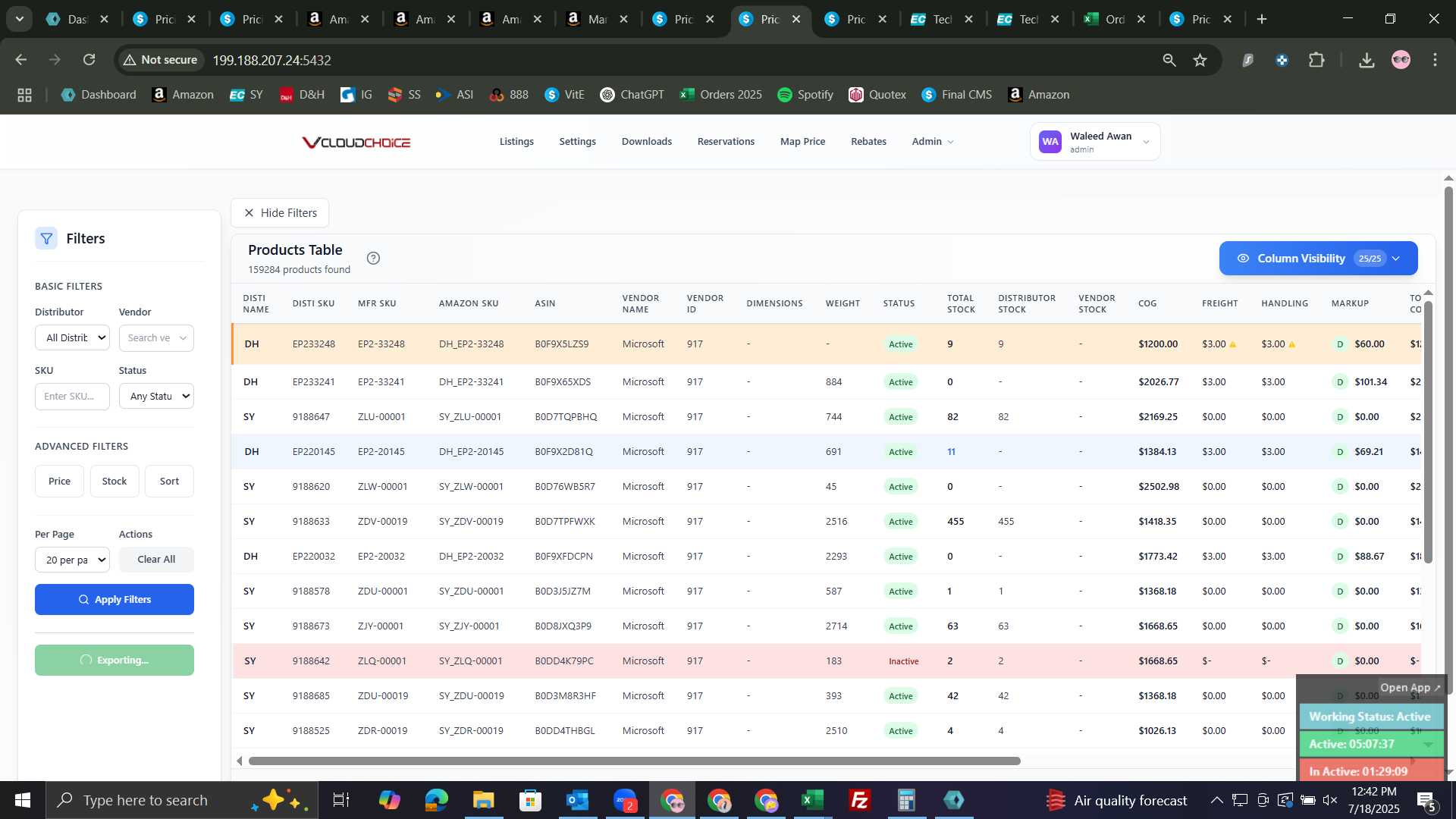Viewport: 1456px width, 819px height.
Task: Click Hide Filters button
Action: point(280,213)
